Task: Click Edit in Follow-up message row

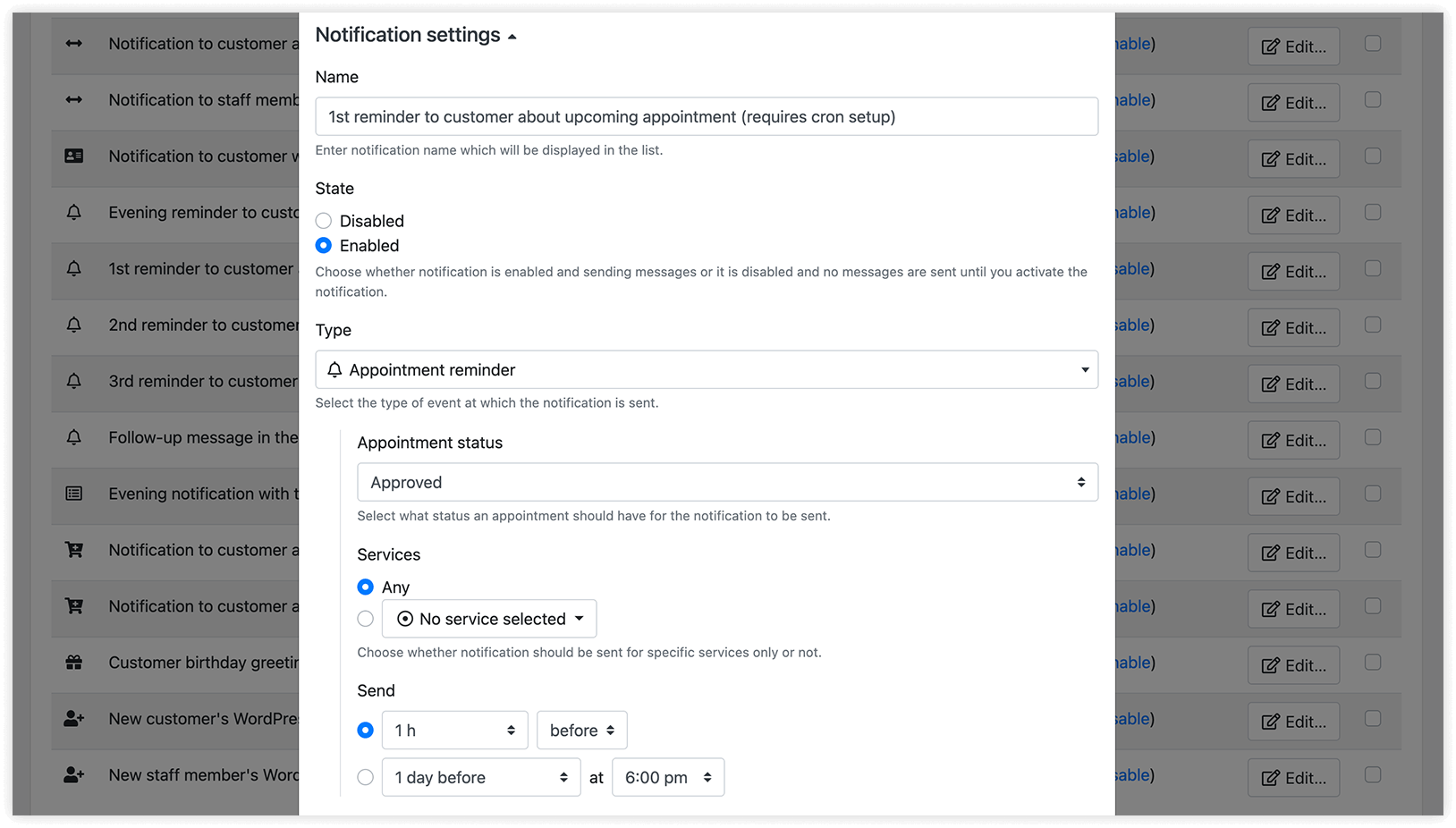Action: tap(1293, 441)
